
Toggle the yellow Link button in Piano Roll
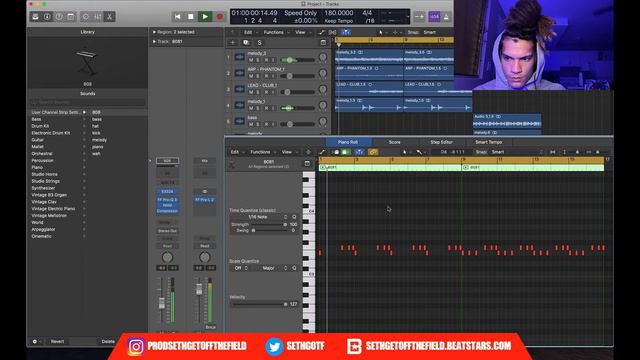point(373,152)
